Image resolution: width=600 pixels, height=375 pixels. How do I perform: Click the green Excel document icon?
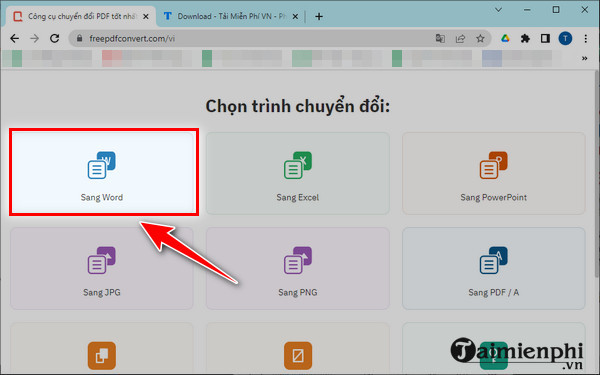pos(298,165)
